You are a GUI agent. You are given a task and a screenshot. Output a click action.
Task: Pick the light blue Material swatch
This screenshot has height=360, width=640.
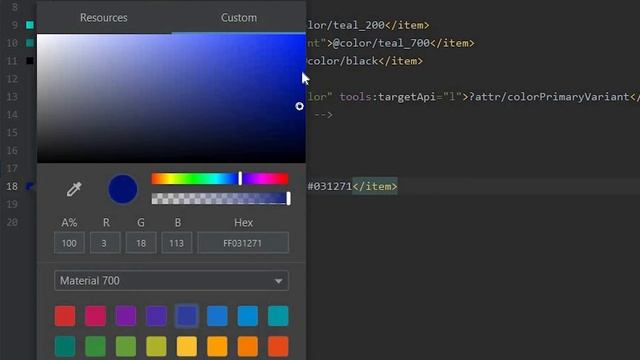tap(248, 316)
